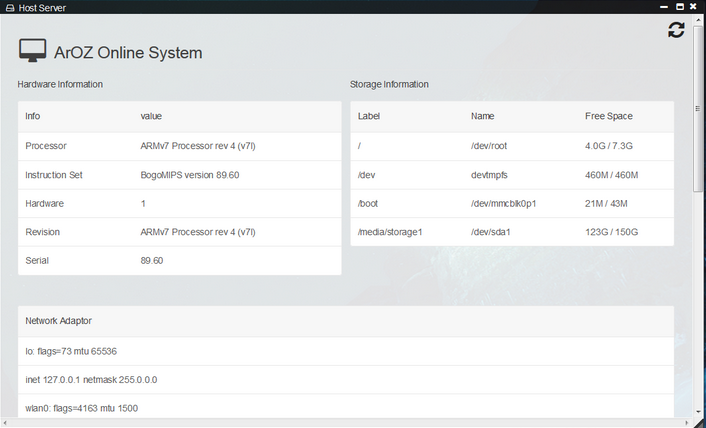Click the horizontal scrollbar right arrow
This screenshot has width=706, height=428.
[x=687, y=423]
